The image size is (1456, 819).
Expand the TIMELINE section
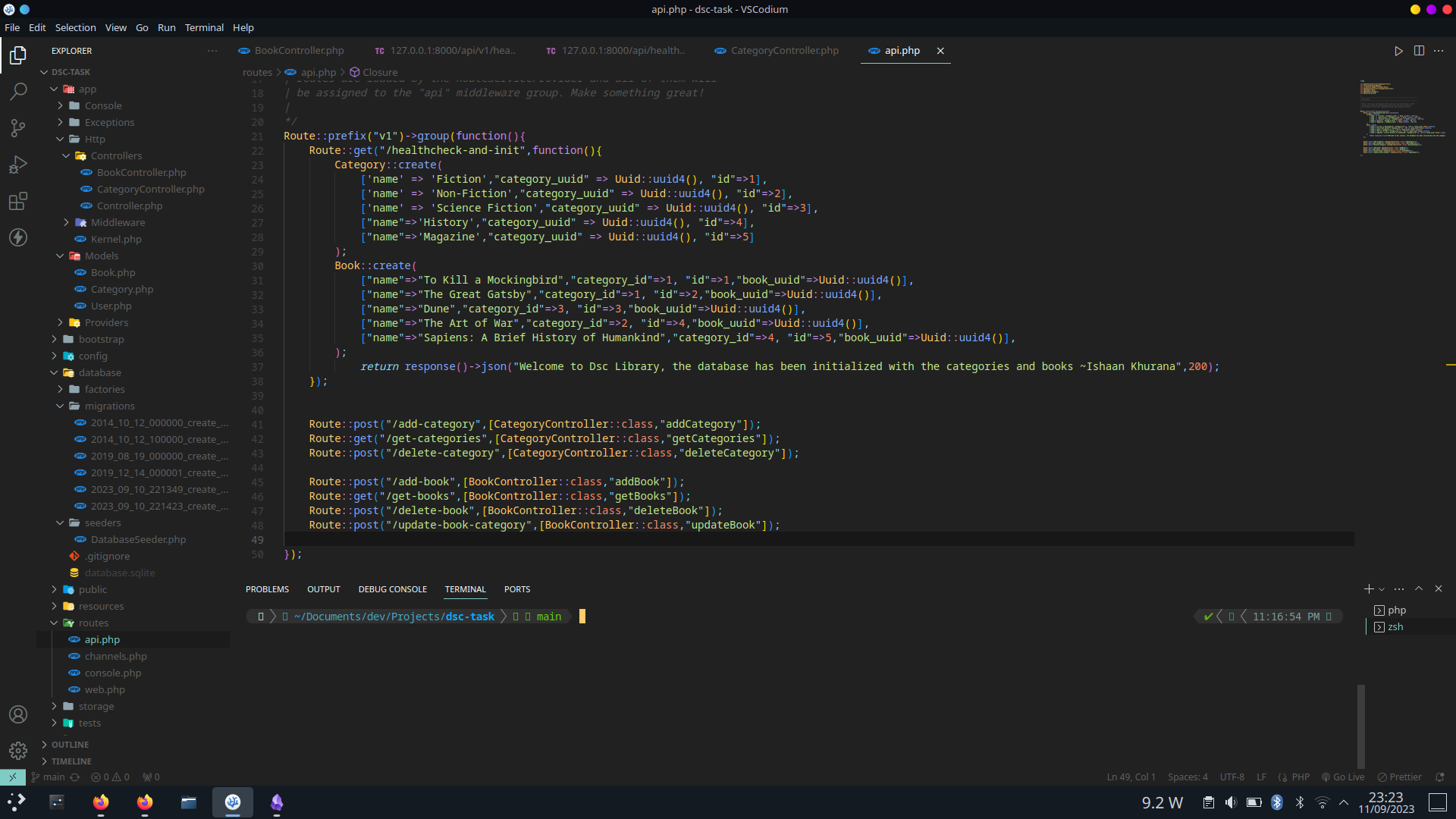[71, 761]
